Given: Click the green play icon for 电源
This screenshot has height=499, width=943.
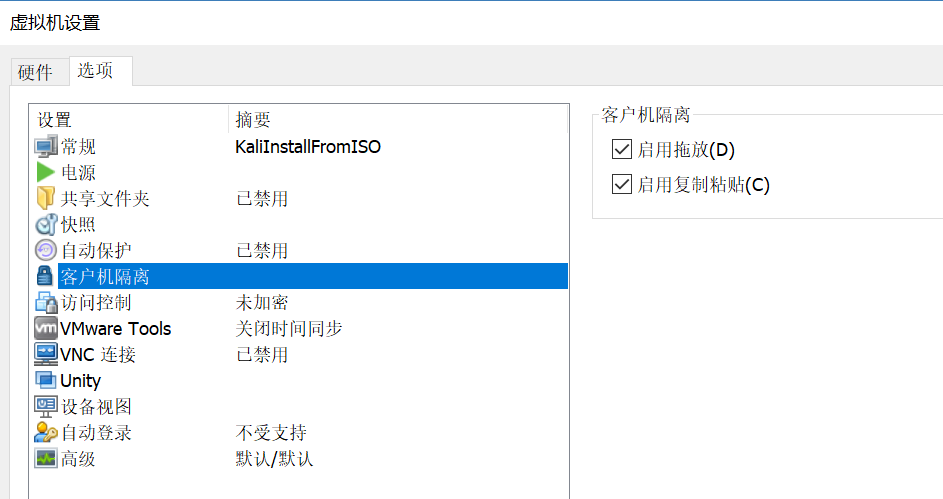Looking at the screenshot, I should (x=46, y=173).
